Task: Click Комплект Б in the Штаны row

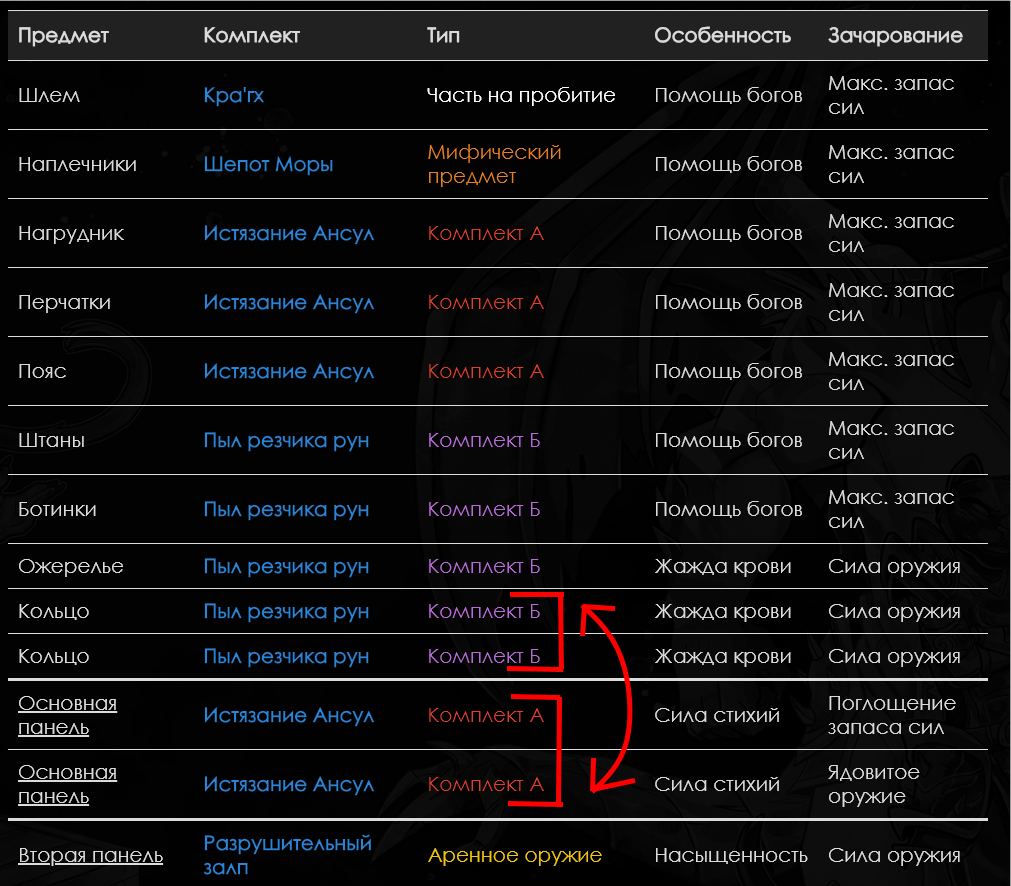Action: (484, 440)
